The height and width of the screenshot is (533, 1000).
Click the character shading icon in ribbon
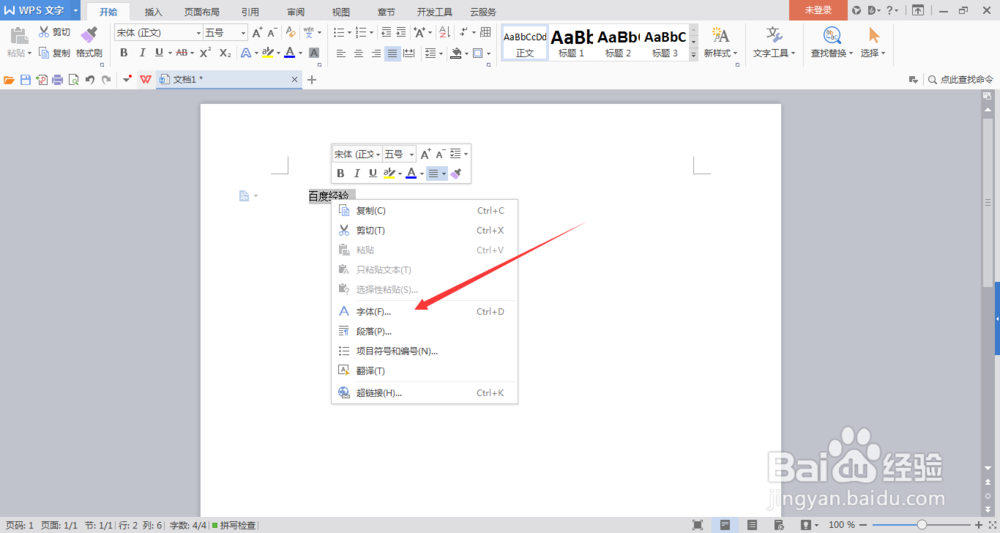(314, 53)
